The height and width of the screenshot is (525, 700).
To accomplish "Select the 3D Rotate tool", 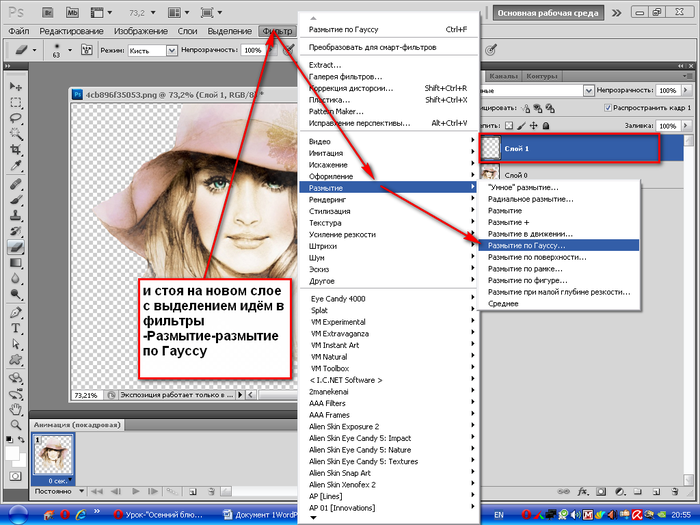I will tap(16, 378).
